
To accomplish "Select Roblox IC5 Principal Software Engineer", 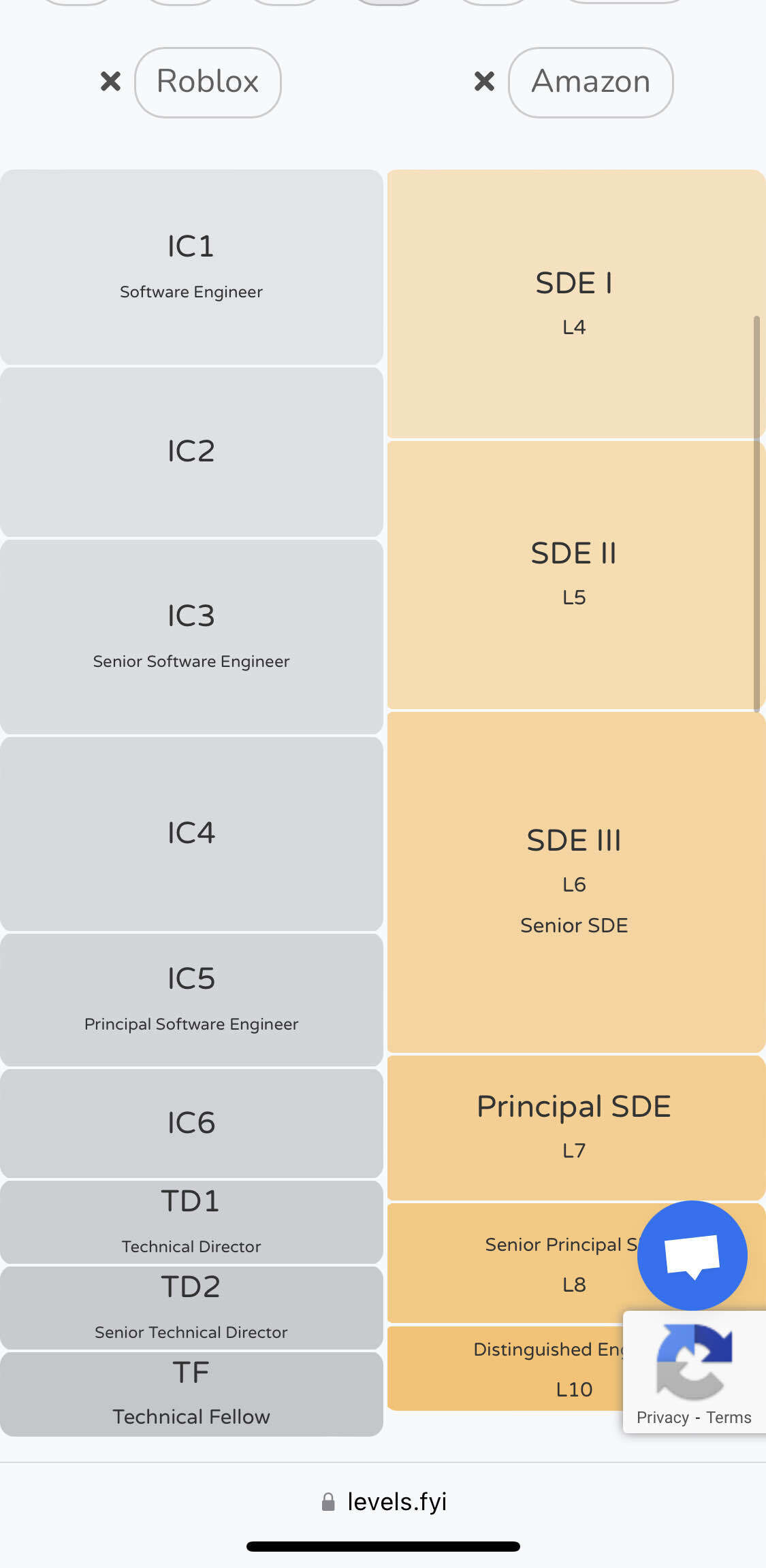I will [x=191, y=999].
